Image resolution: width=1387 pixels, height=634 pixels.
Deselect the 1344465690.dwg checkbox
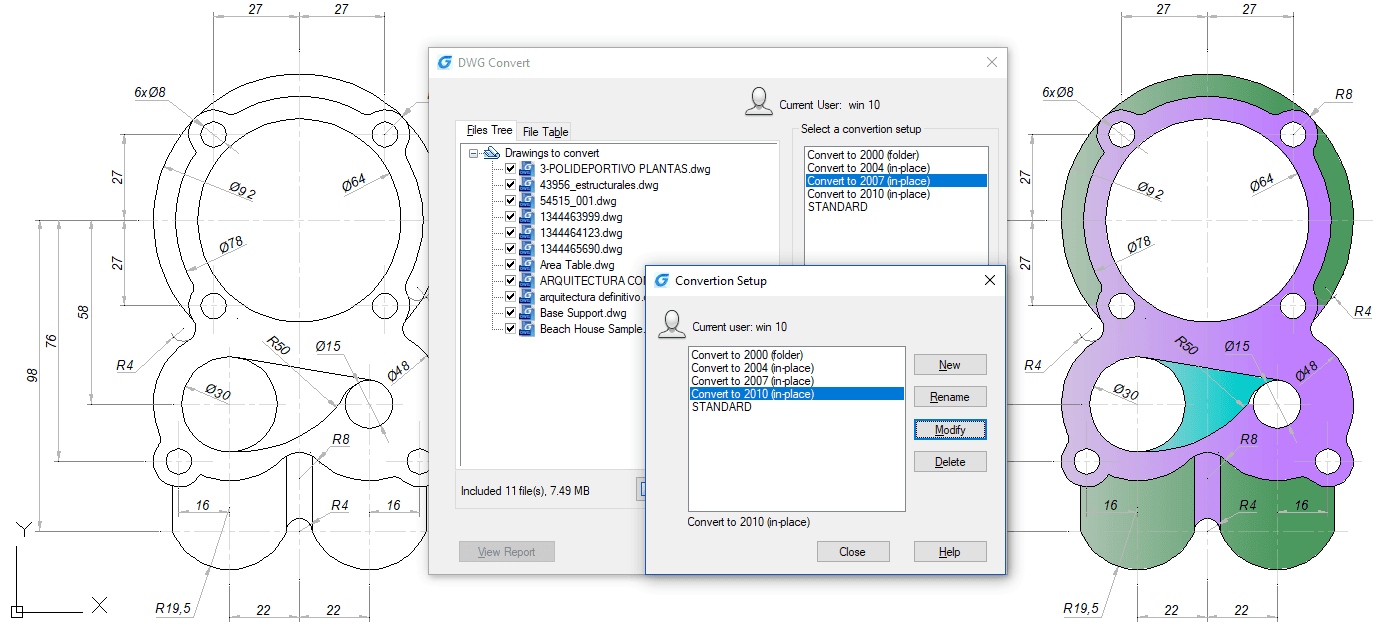click(x=511, y=249)
